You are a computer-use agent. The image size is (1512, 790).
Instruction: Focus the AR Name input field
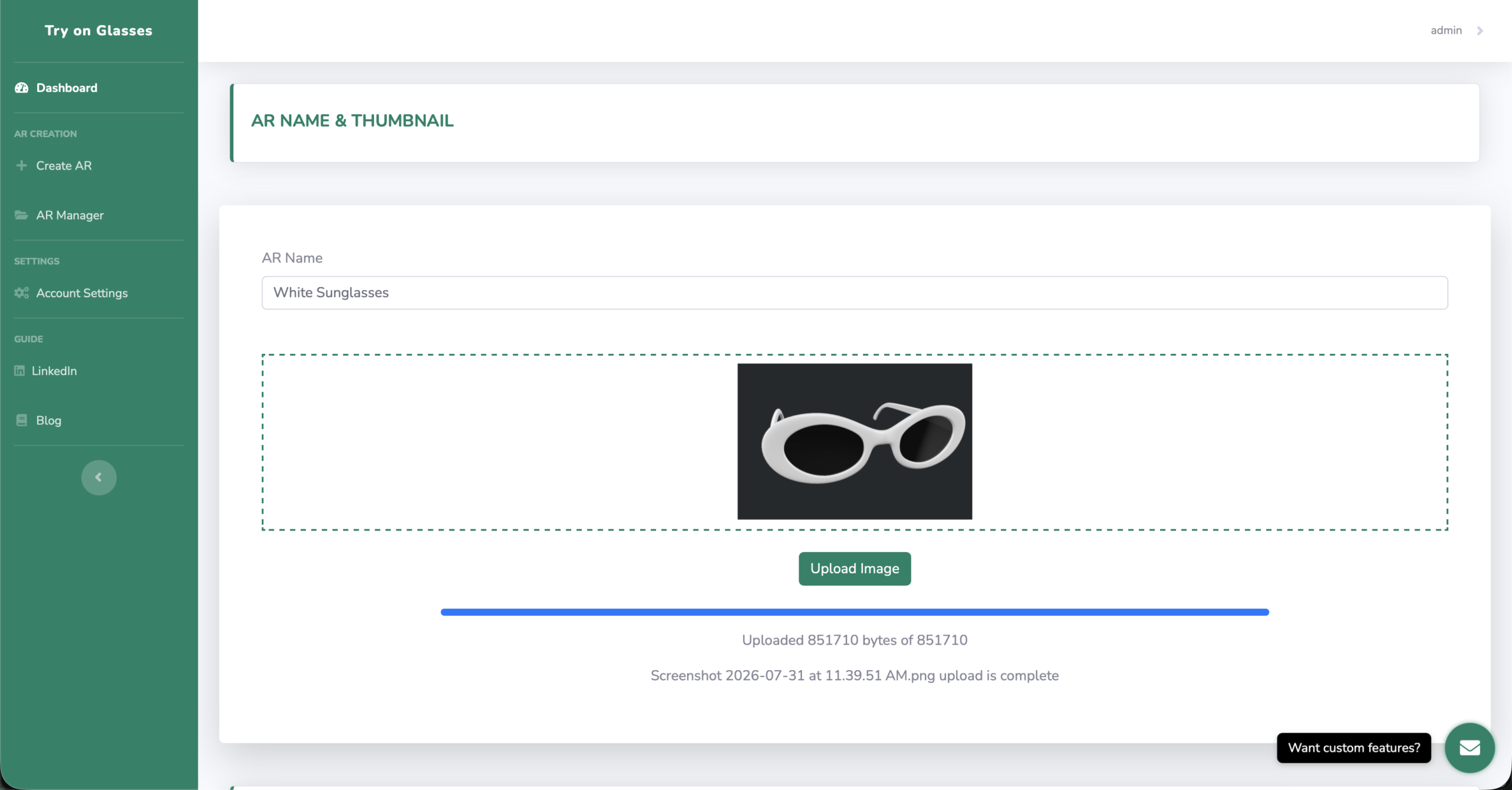click(x=855, y=292)
